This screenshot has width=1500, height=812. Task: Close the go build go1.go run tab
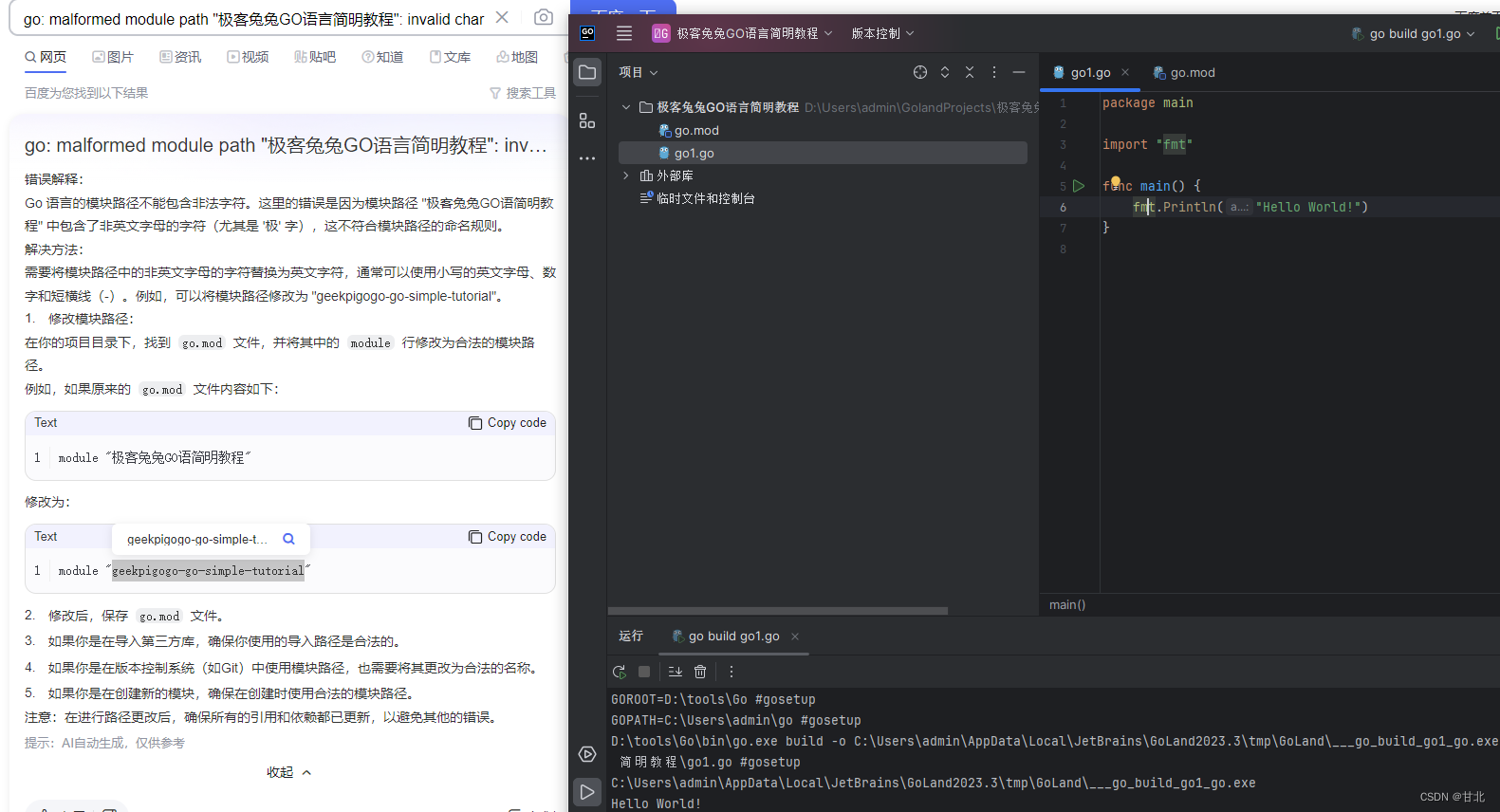[795, 637]
